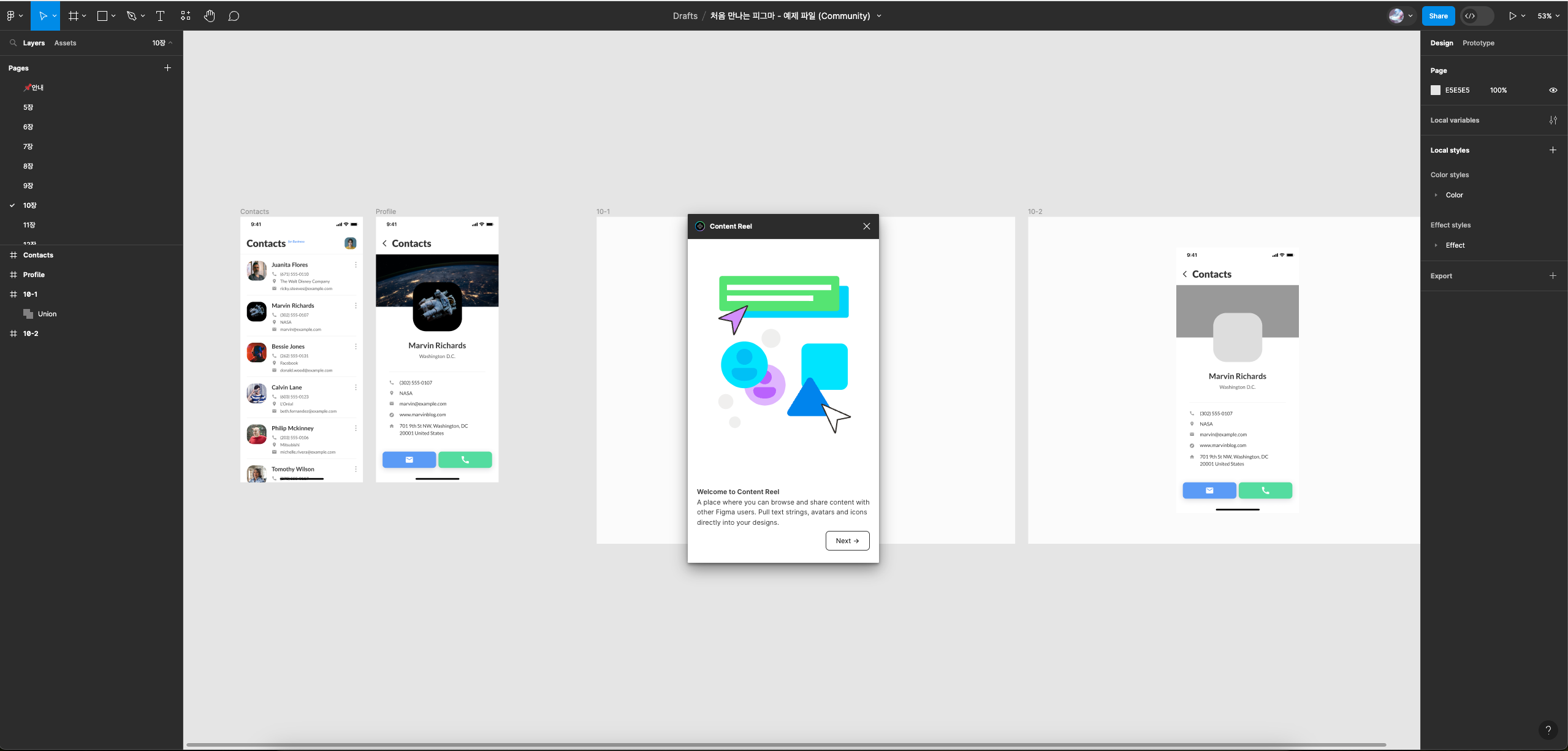
Task: Click the Share button
Action: 1437,16
